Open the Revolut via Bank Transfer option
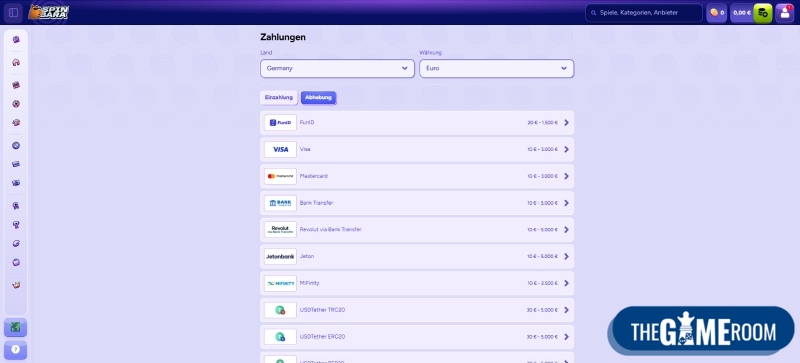800x363 pixels. (x=417, y=230)
